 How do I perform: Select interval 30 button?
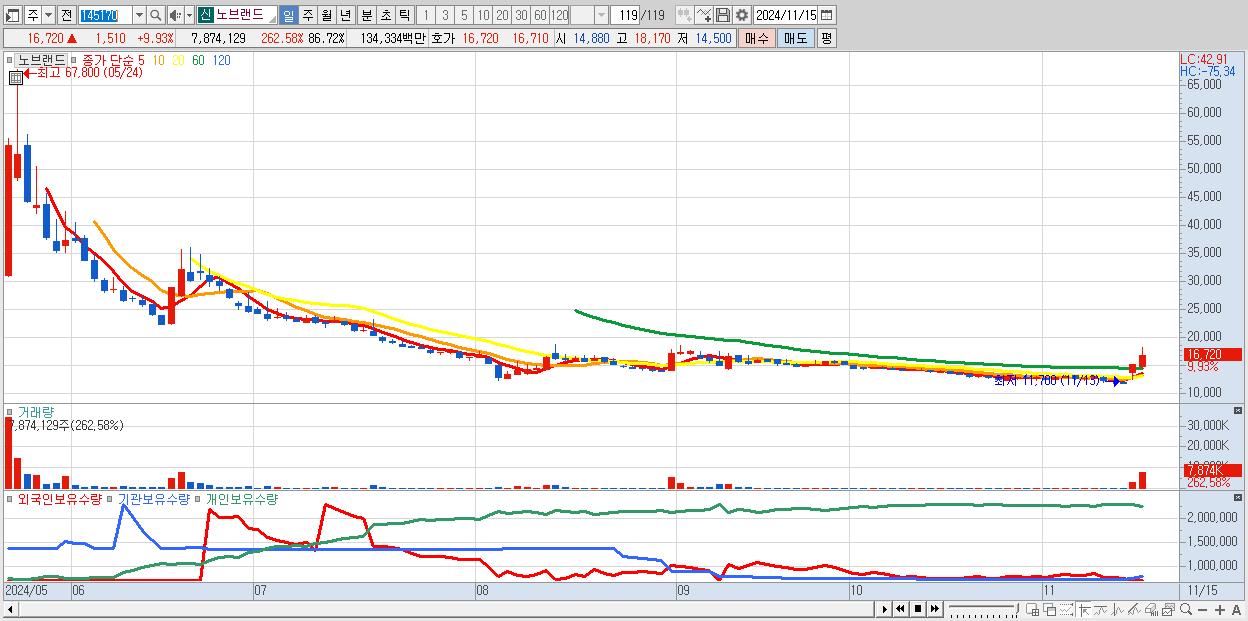[x=521, y=15]
